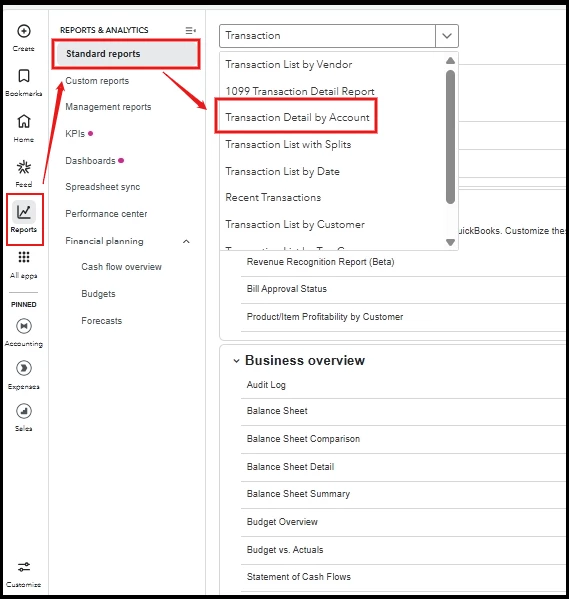
Task: Open the Balance Sheet report link
Action: coord(277,411)
